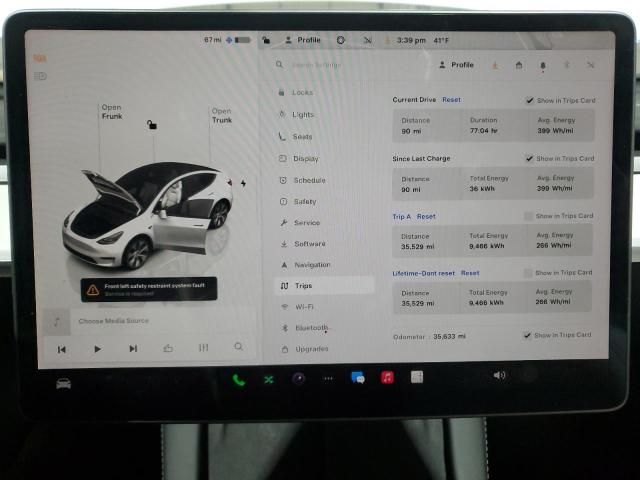Screen dimensions: 640x480
Task: Click the Lifetime-Dont reset trip name
Action: (423, 273)
